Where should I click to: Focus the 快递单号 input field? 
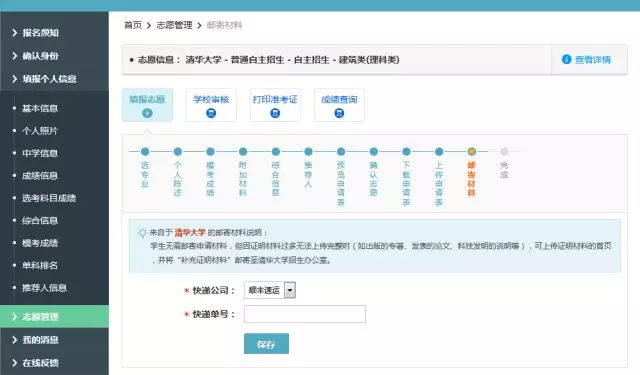[x=305, y=314]
